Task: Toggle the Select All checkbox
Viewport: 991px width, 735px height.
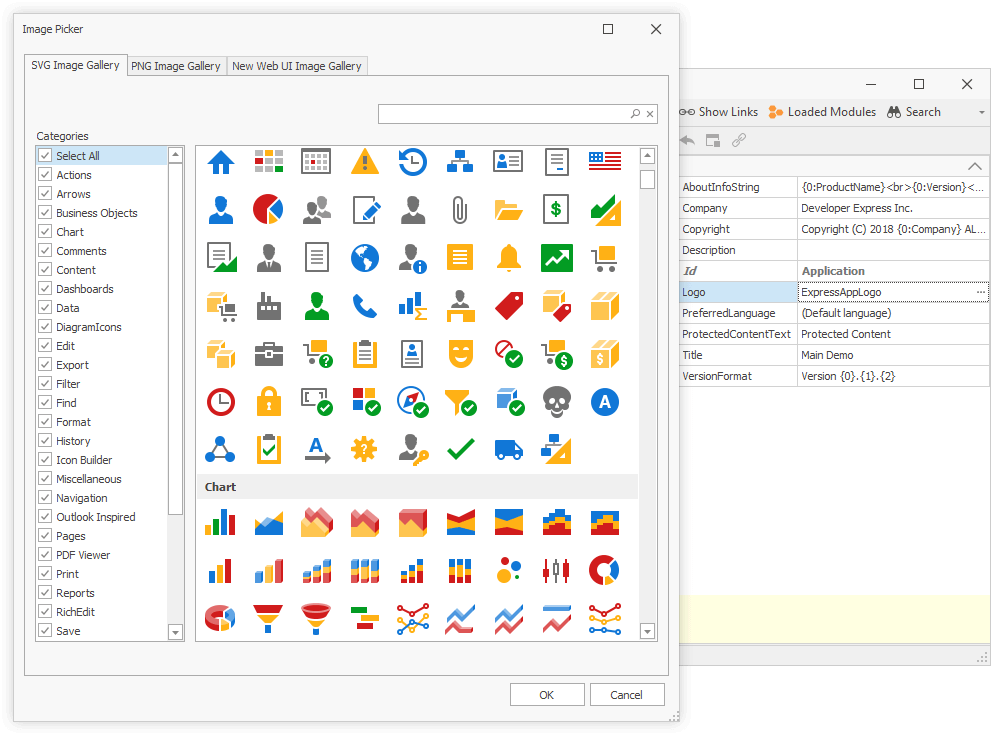Action: point(45,156)
